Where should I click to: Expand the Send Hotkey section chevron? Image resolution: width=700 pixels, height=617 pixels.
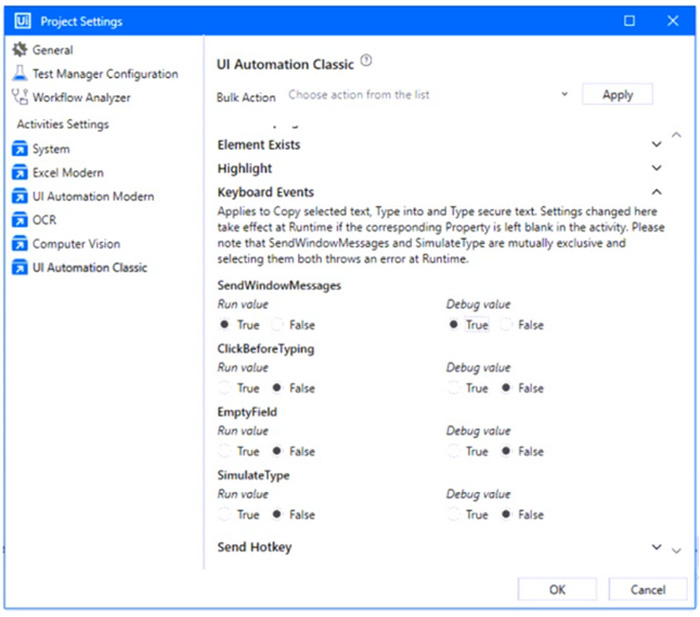coord(656,547)
